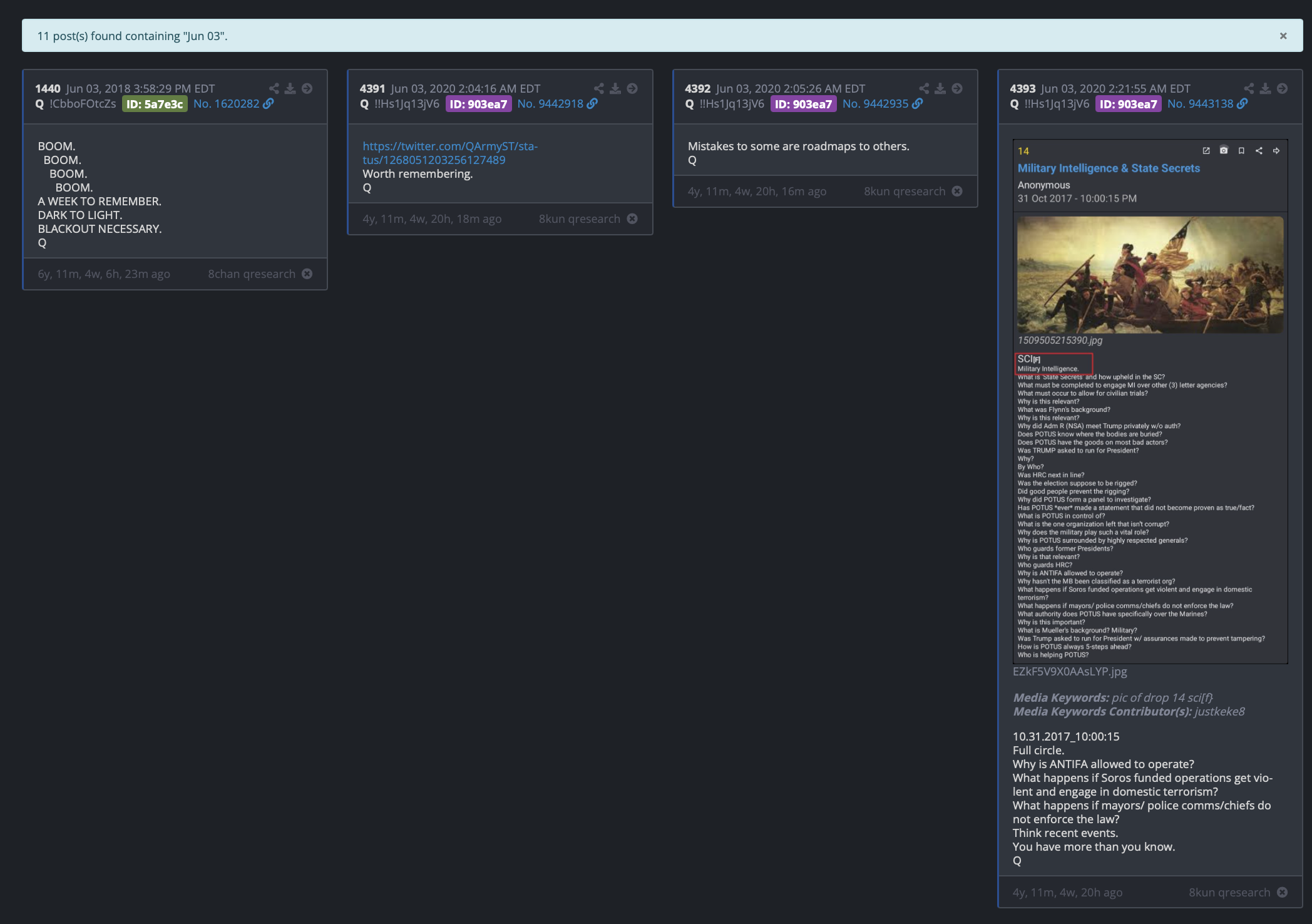
Task: Share post 4393
Action: [1249, 88]
